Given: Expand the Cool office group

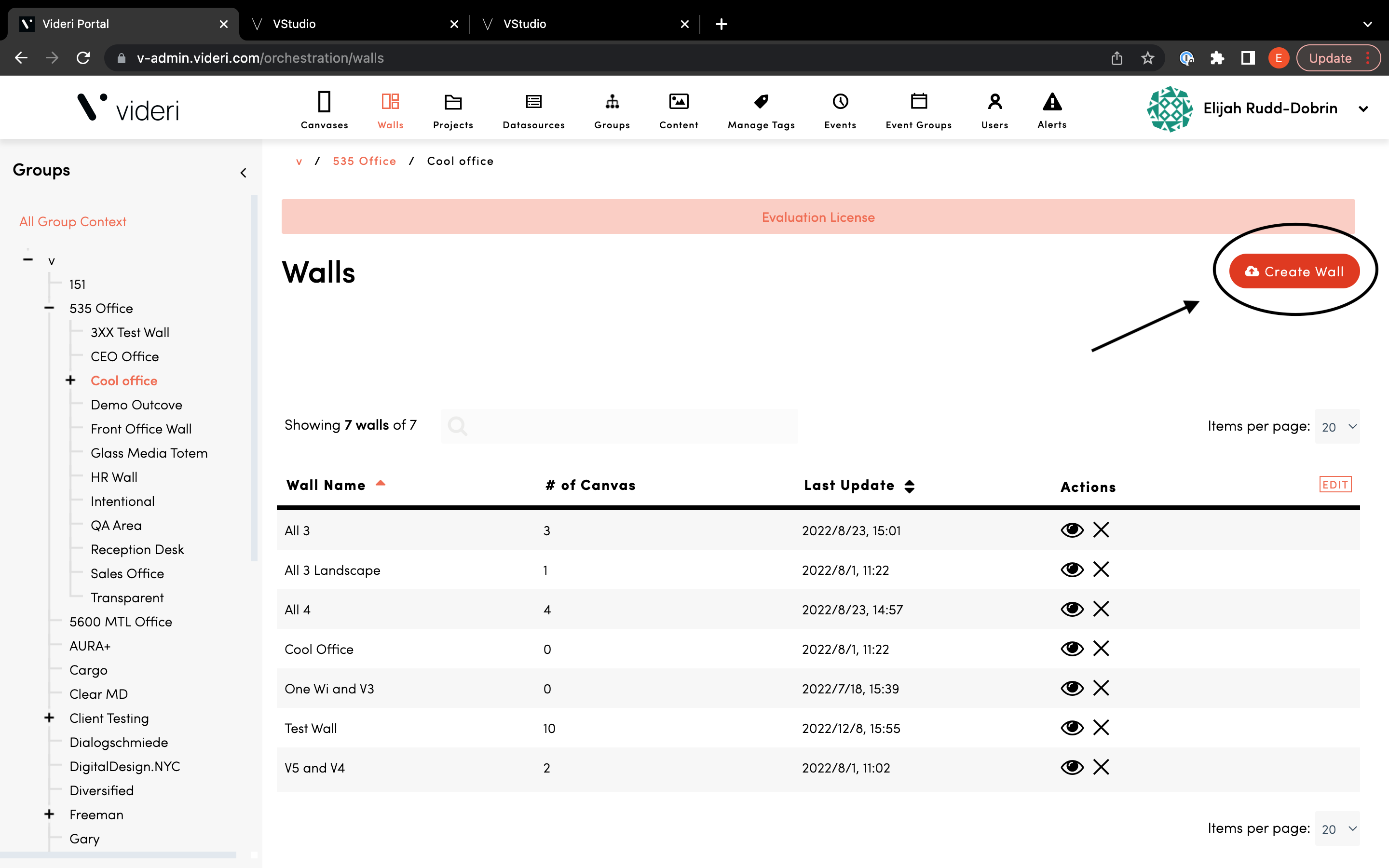Looking at the screenshot, I should pos(70,380).
